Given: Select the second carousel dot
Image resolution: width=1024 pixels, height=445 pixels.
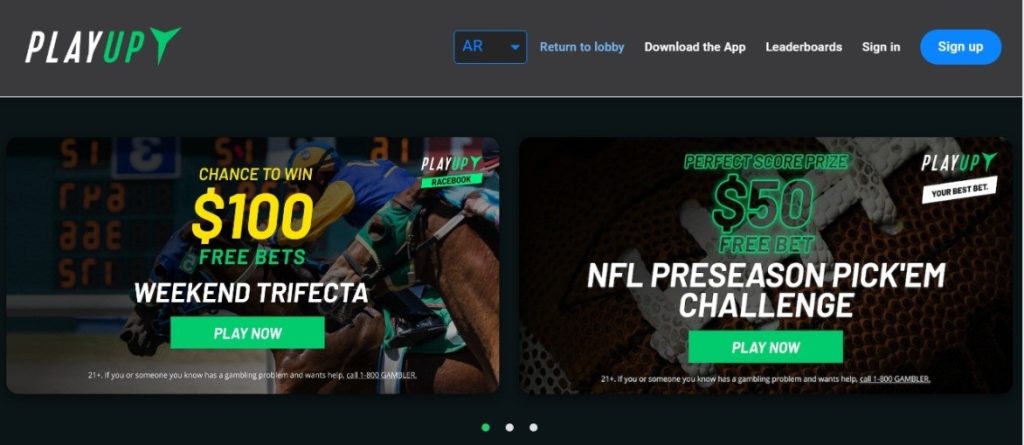Looking at the screenshot, I should pyautogui.click(x=509, y=427).
